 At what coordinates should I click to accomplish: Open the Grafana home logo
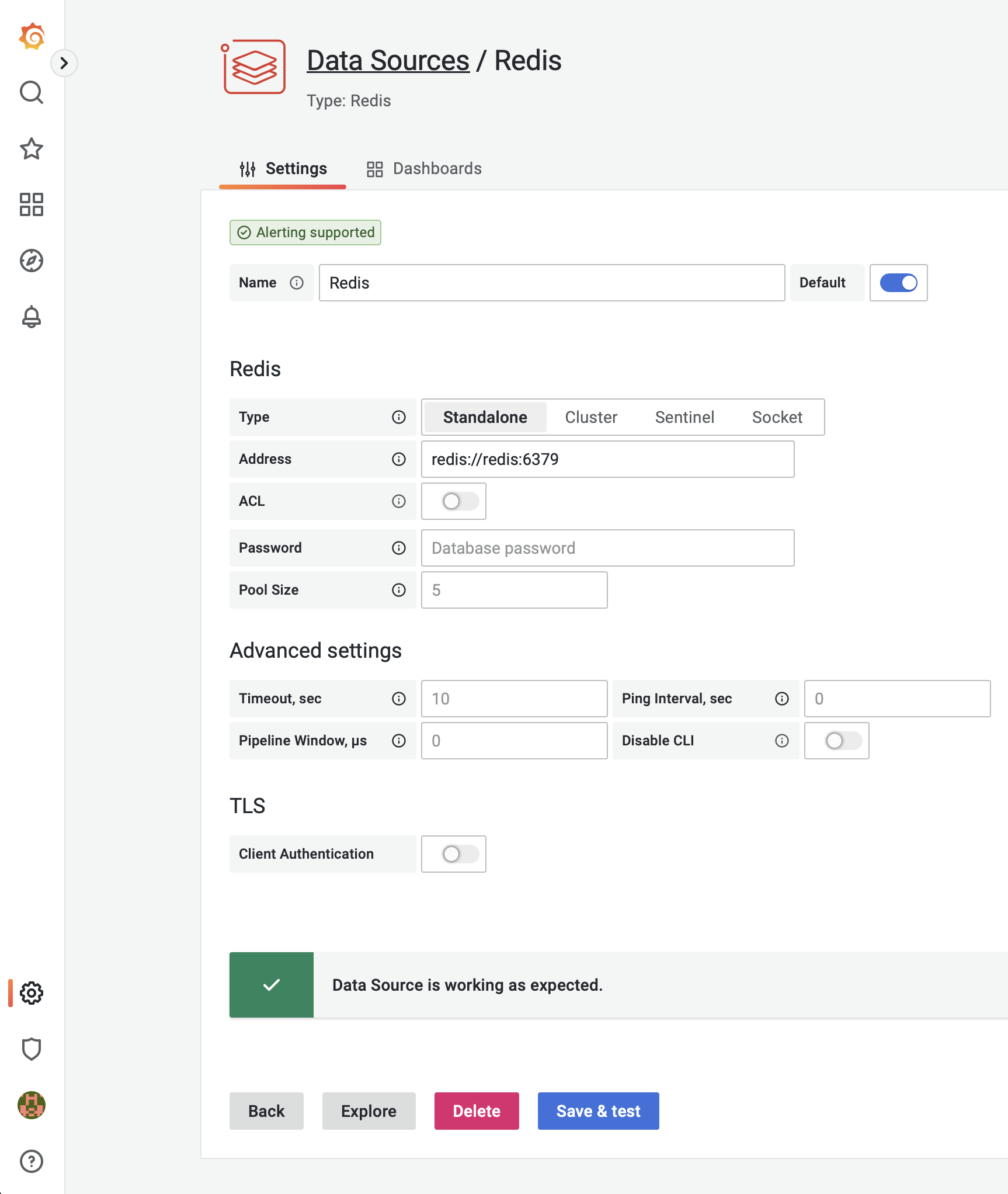(x=32, y=36)
